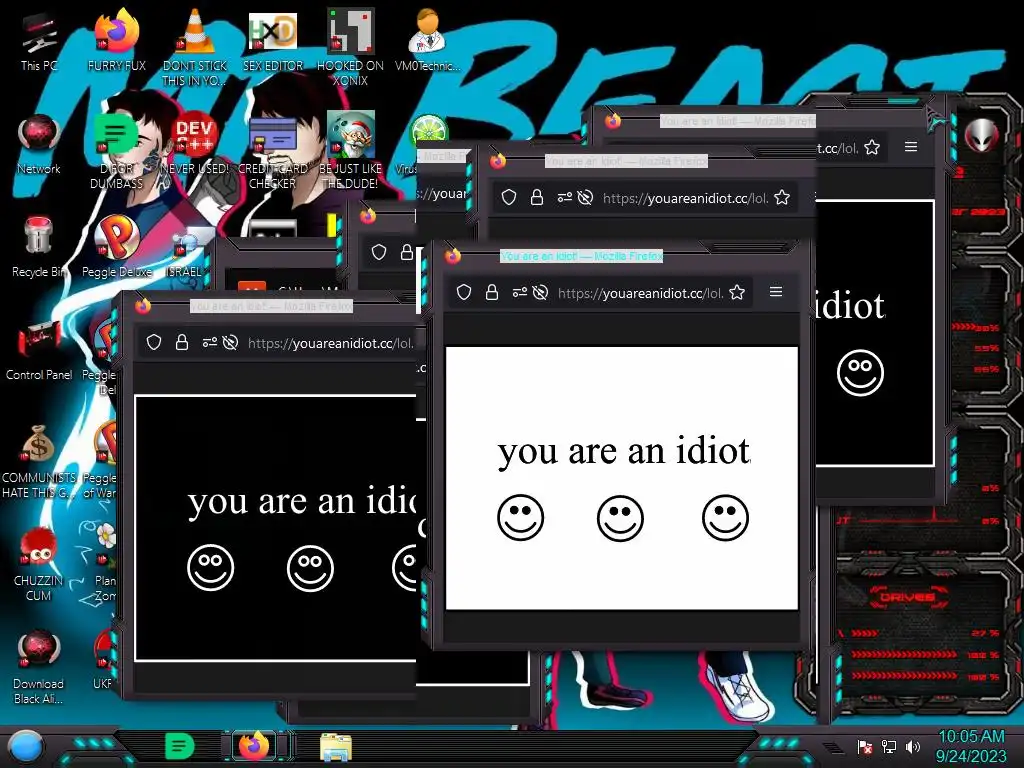The height and width of the screenshot is (768, 1024).
Task: Click the 'you are an idiot' text on the white page
Action: tap(624, 452)
